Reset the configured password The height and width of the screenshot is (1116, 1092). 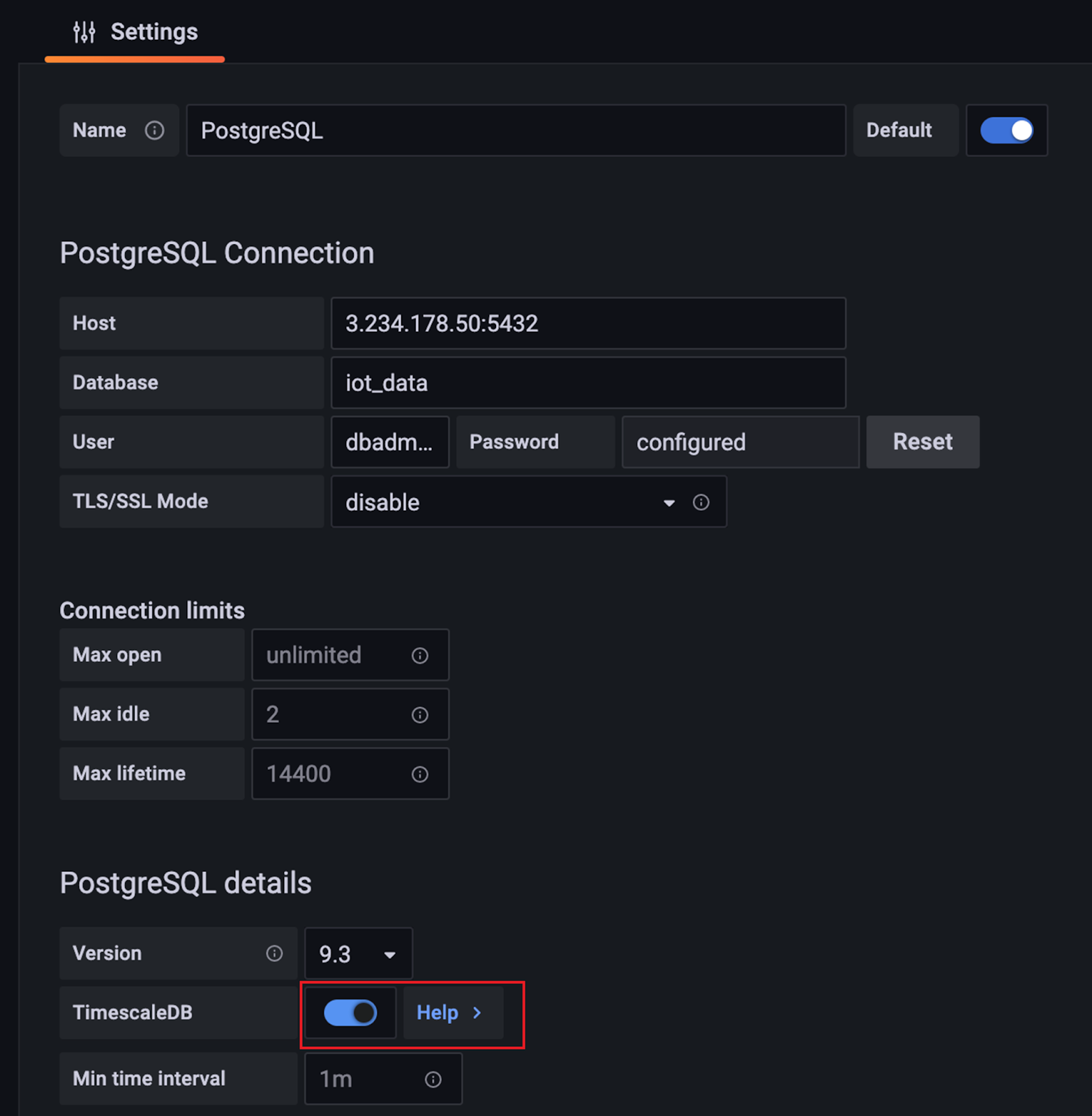[x=922, y=442]
